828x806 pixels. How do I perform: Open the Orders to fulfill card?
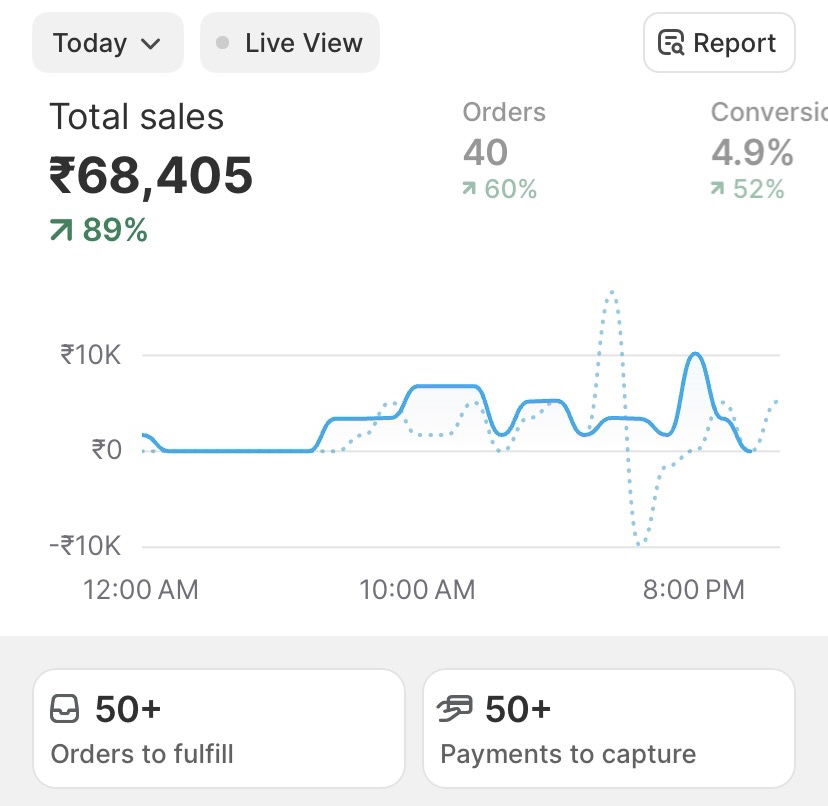[x=218, y=729]
